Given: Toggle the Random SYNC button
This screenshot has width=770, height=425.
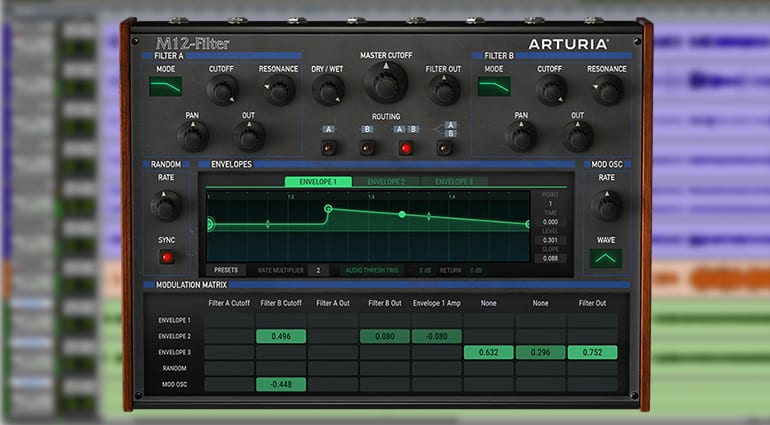Looking at the screenshot, I should click(167, 257).
